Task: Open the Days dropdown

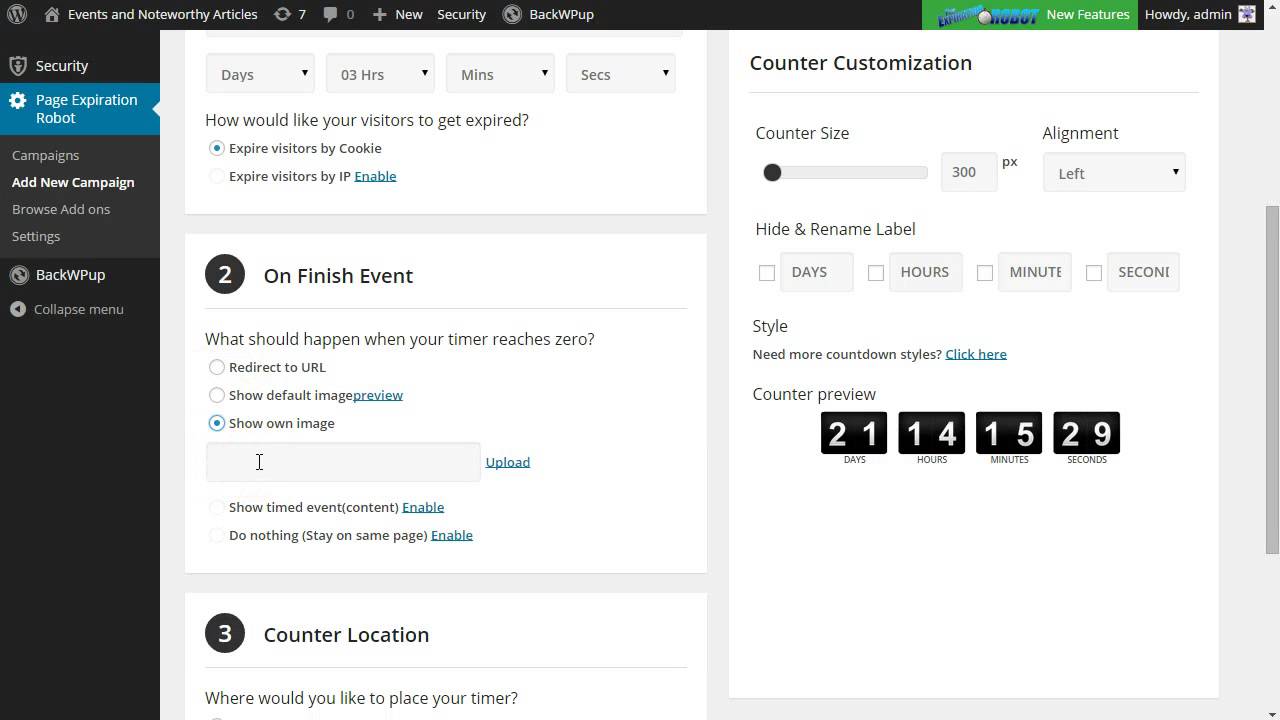Action: pos(260,74)
